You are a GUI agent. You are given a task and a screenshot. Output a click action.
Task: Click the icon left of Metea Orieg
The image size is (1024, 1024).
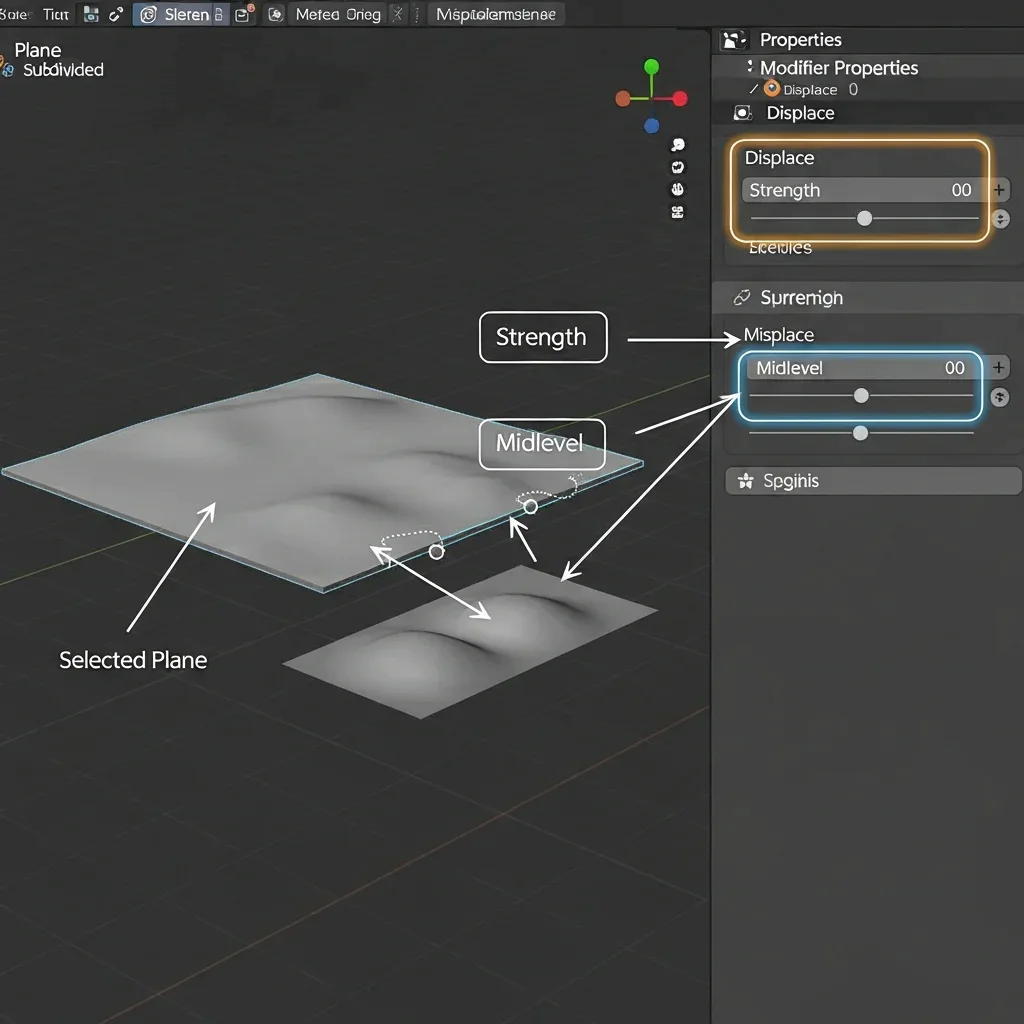pyautogui.click(x=276, y=14)
